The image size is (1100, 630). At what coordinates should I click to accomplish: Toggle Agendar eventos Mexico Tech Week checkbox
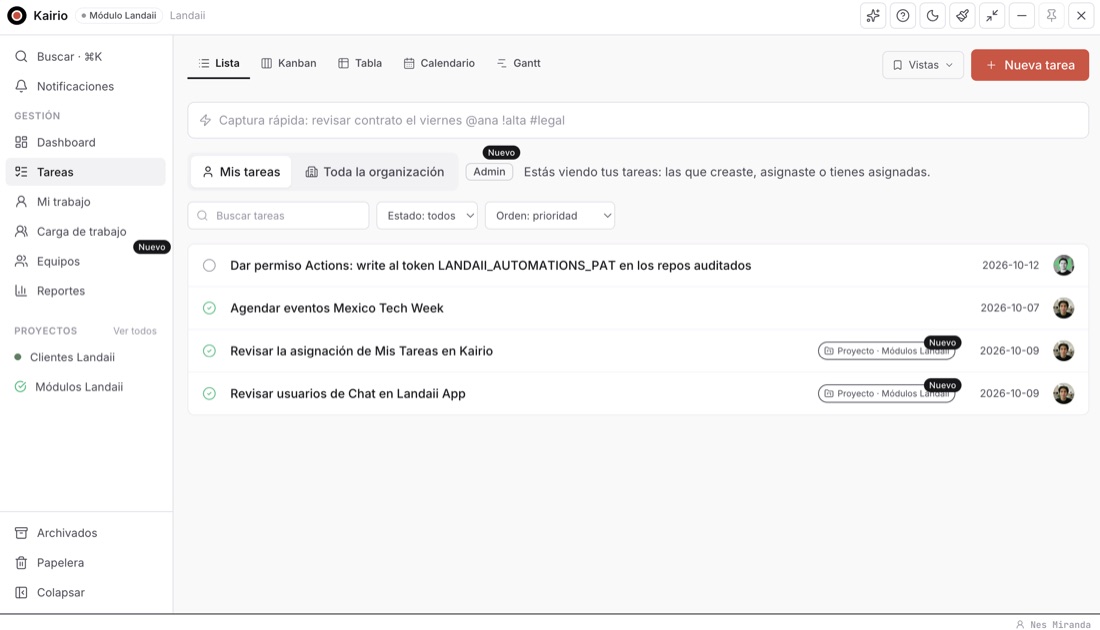209,308
